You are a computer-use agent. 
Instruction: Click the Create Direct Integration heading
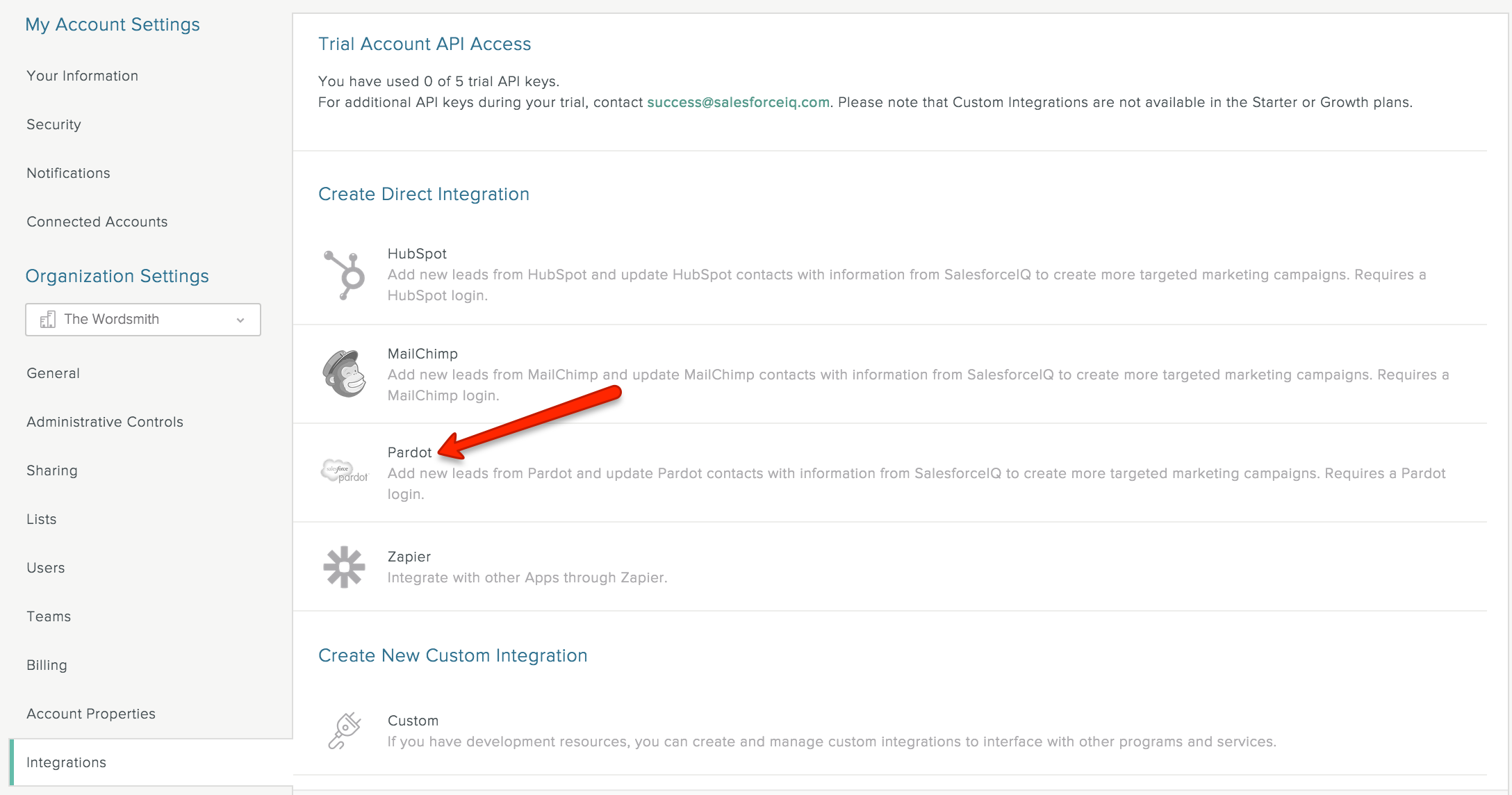424,194
